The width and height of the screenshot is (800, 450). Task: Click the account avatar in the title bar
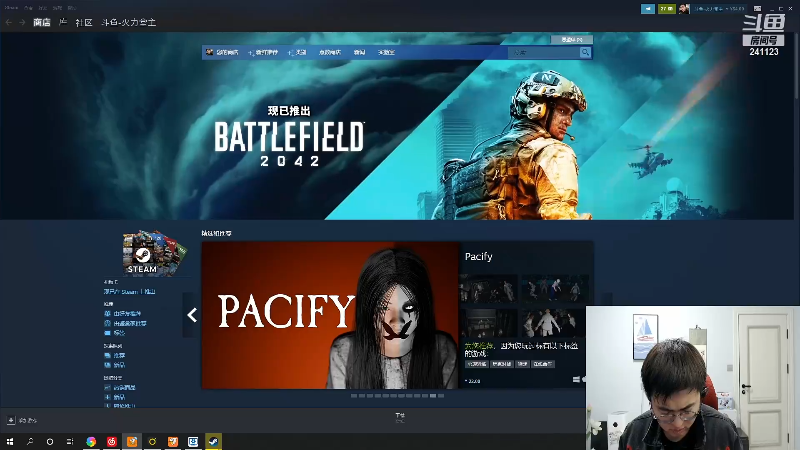click(684, 9)
